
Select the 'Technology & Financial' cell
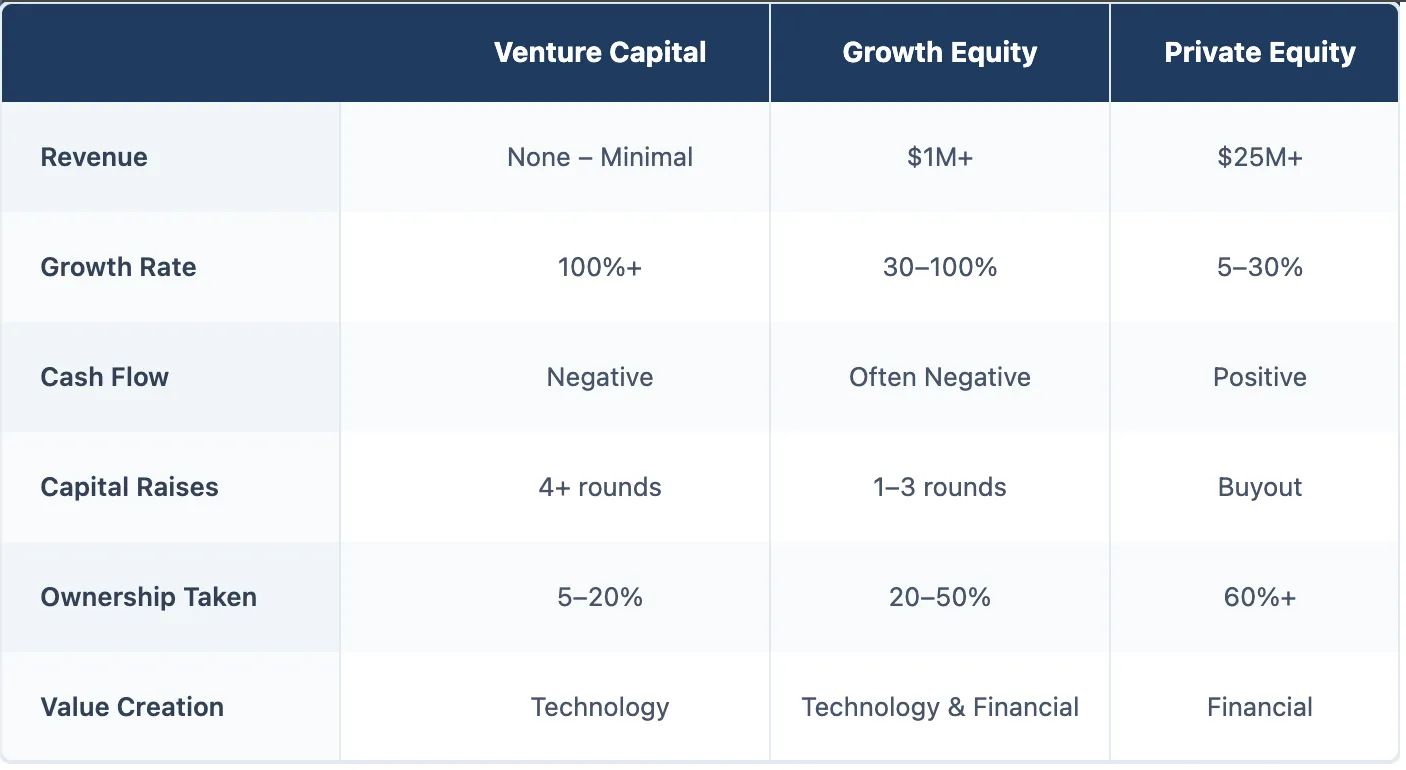940,707
